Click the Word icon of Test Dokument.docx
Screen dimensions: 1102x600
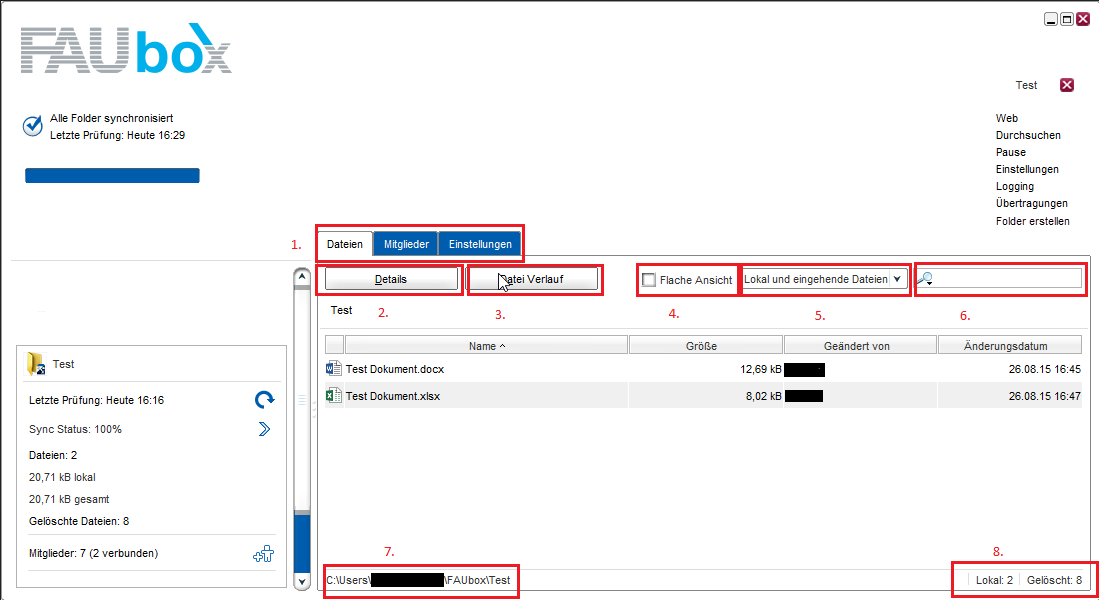334,369
